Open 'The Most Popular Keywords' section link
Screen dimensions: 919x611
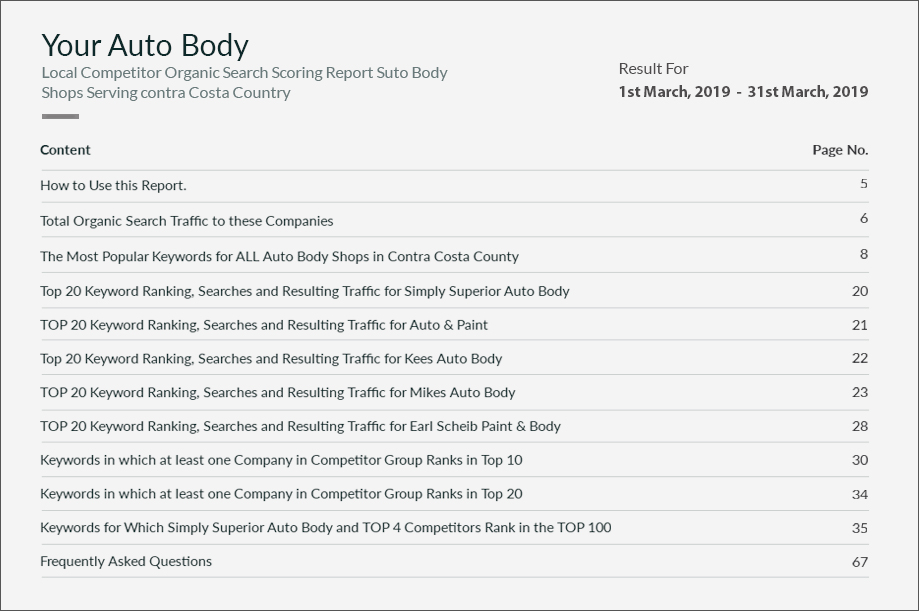tap(279, 256)
